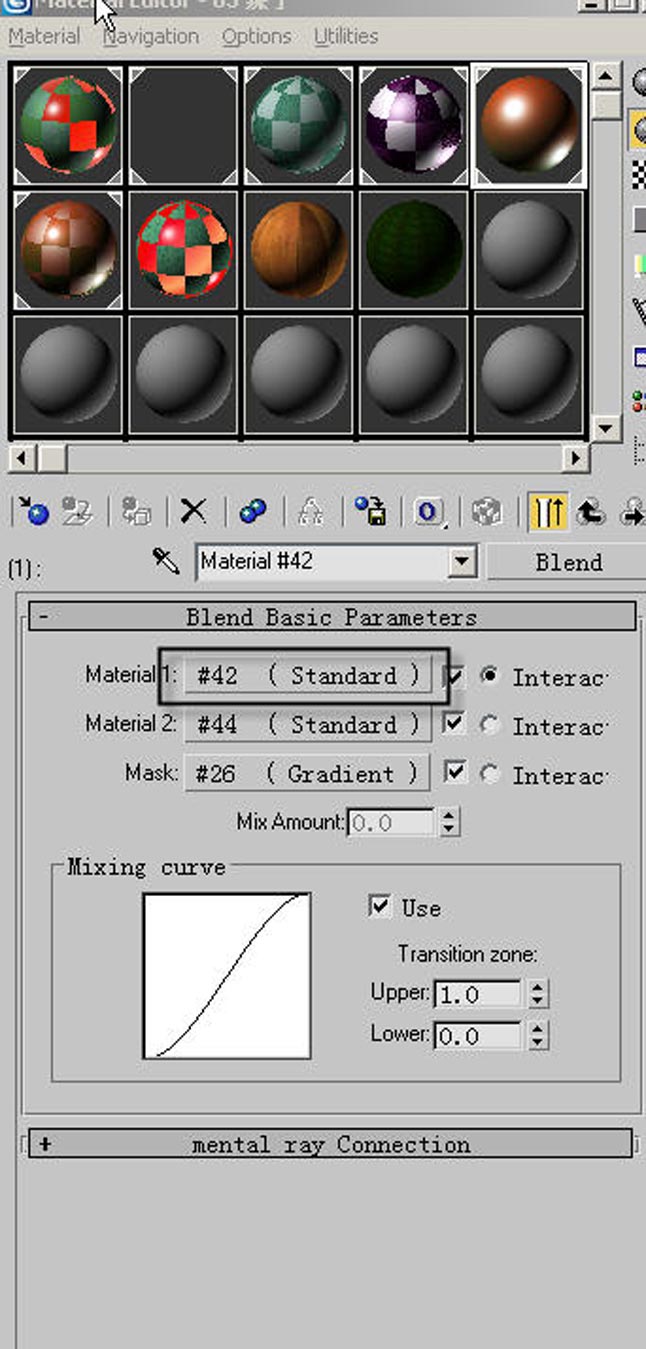The width and height of the screenshot is (646, 1349).
Task: Open the Material #42 name dropdown arrow
Action: (461, 561)
